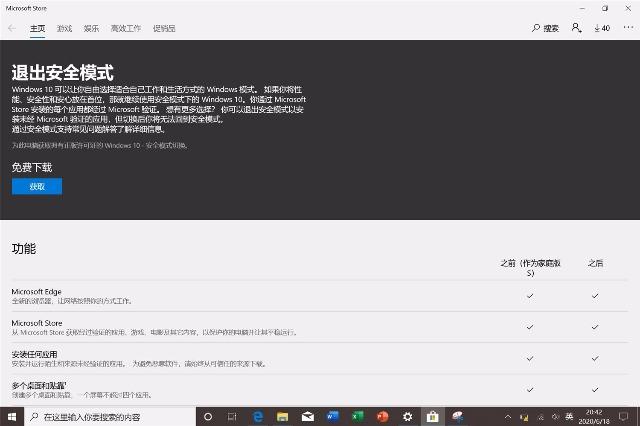
Task: Open the 促销品 tab
Action: [164, 28]
